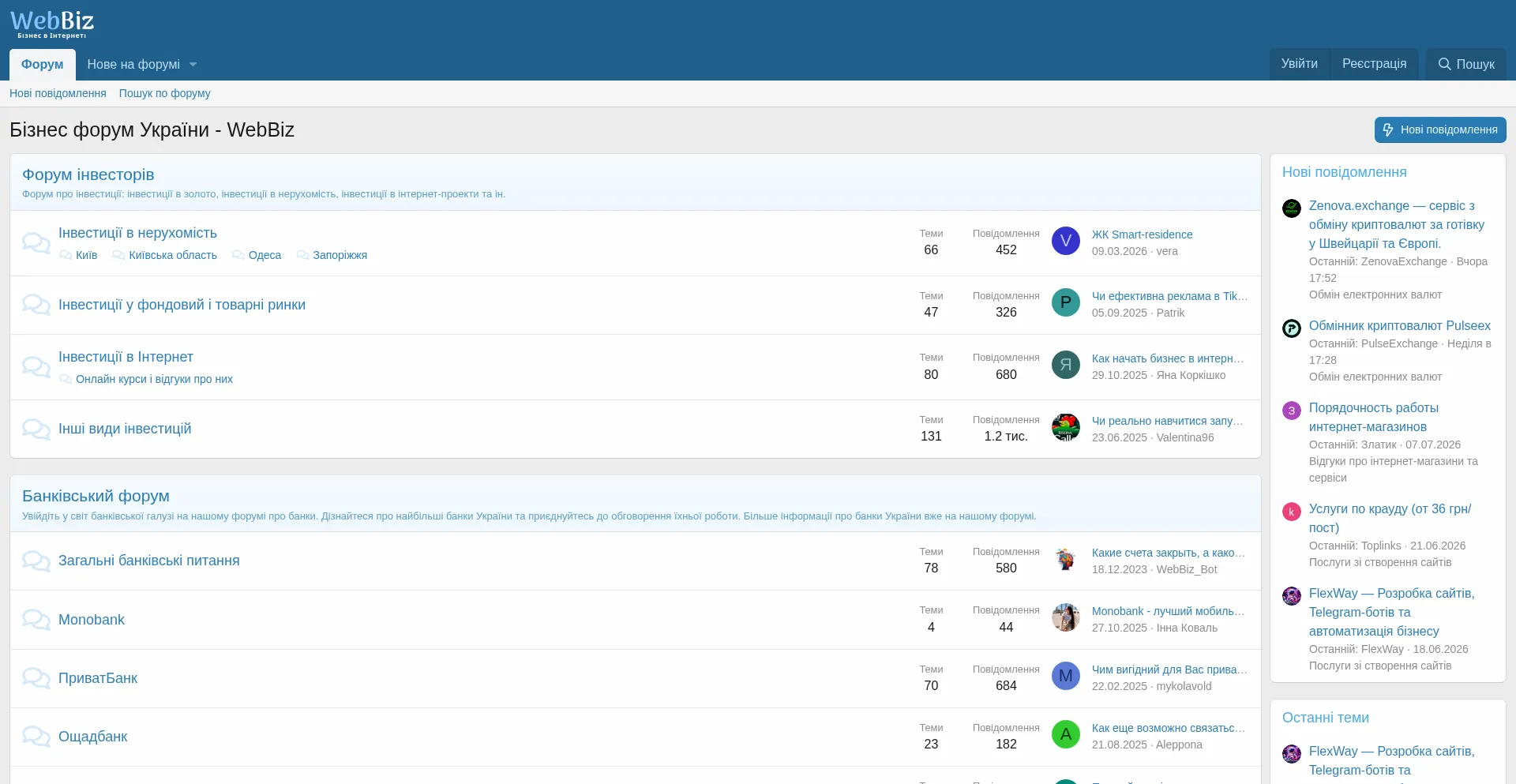The height and width of the screenshot is (784, 1516).
Task: Click forum icon beside Ощадбанк
Action: click(36, 737)
